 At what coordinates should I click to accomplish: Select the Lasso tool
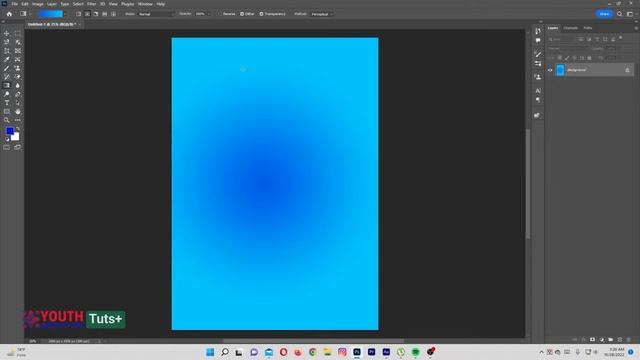point(7,42)
